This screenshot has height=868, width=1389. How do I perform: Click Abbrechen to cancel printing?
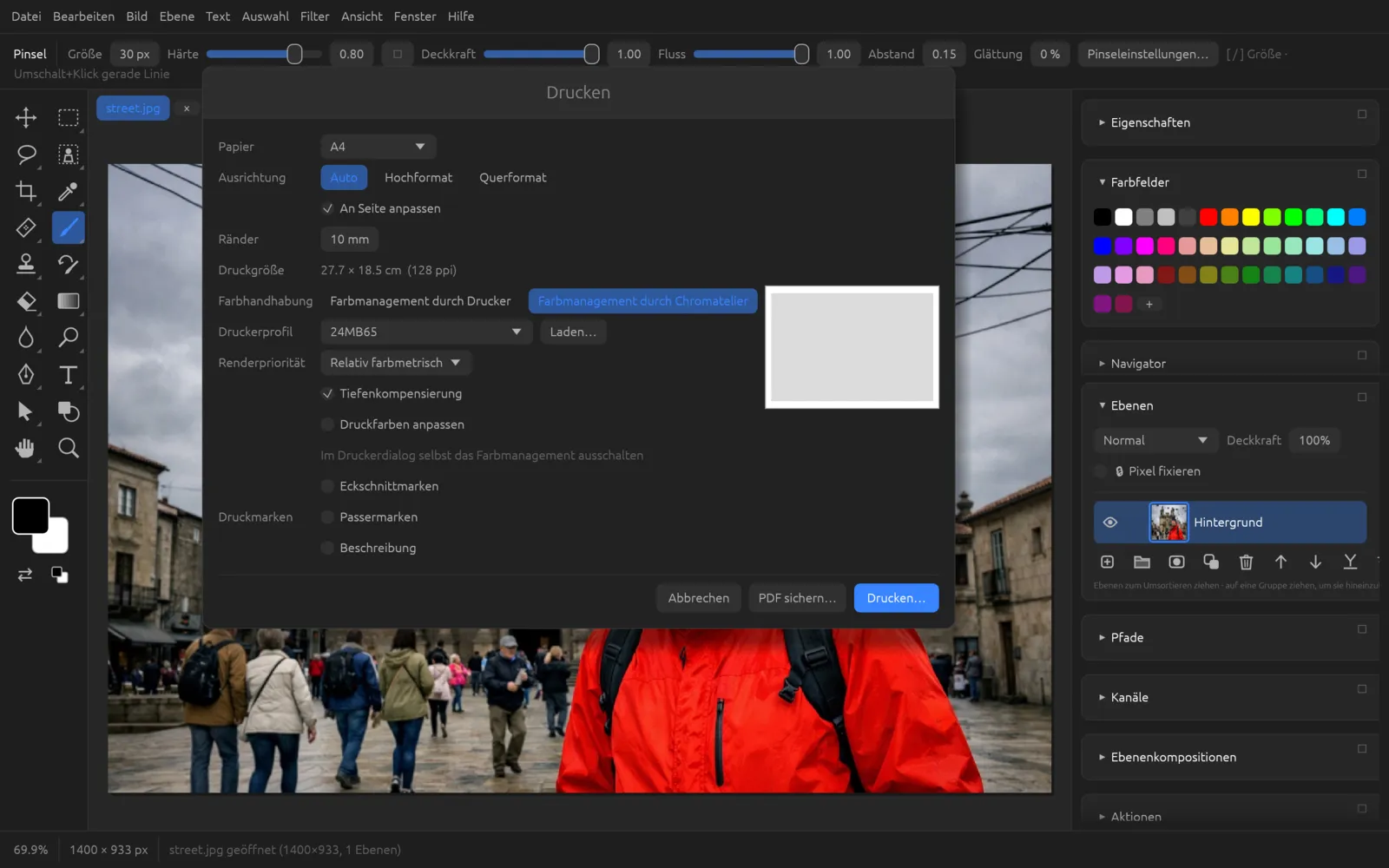(x=698, y=598)
